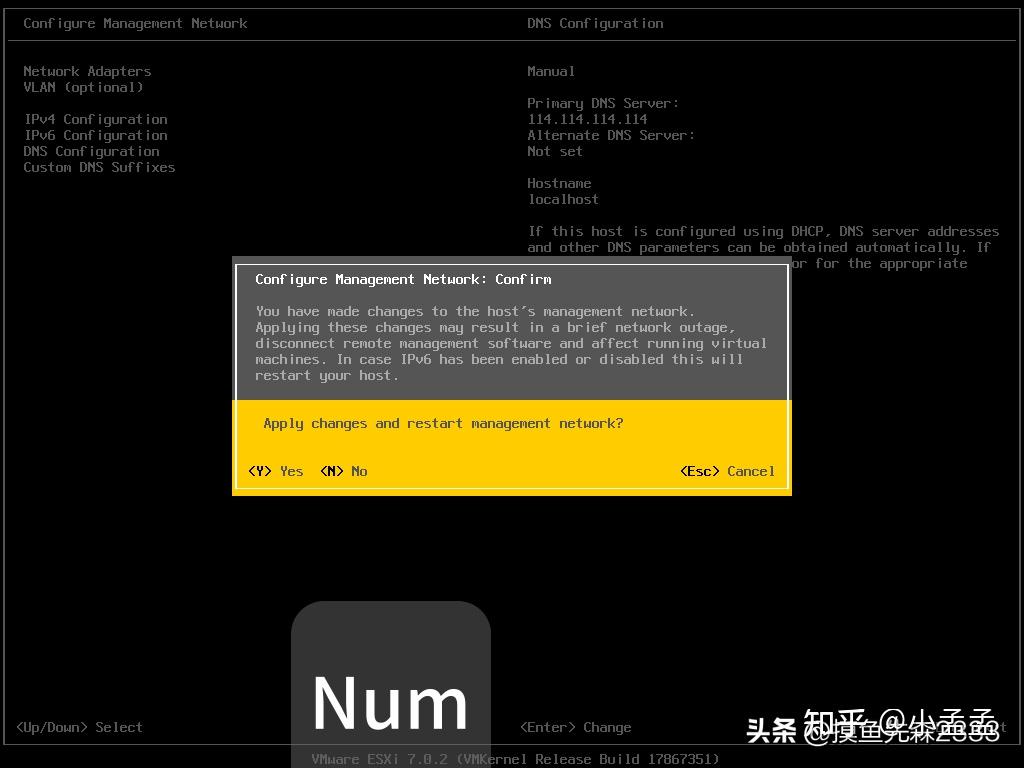Click the 'Not set' alternate DNS value
The width and height of the screenshot is (1024, 768).
(x=555, y=151)
